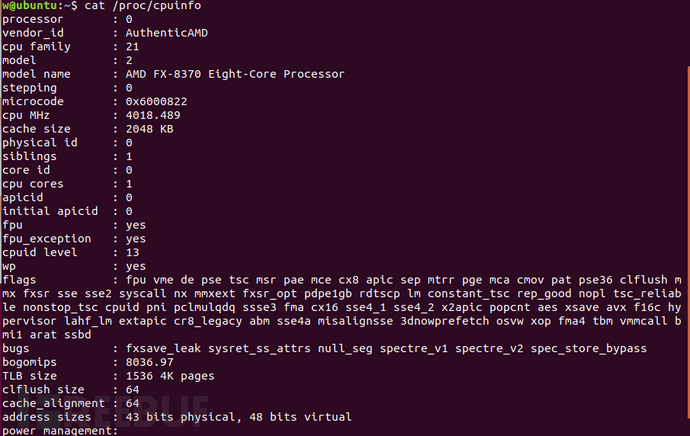Click the 'bugs' label
Viewport: 690px width, 436px height.
(17, 347)
